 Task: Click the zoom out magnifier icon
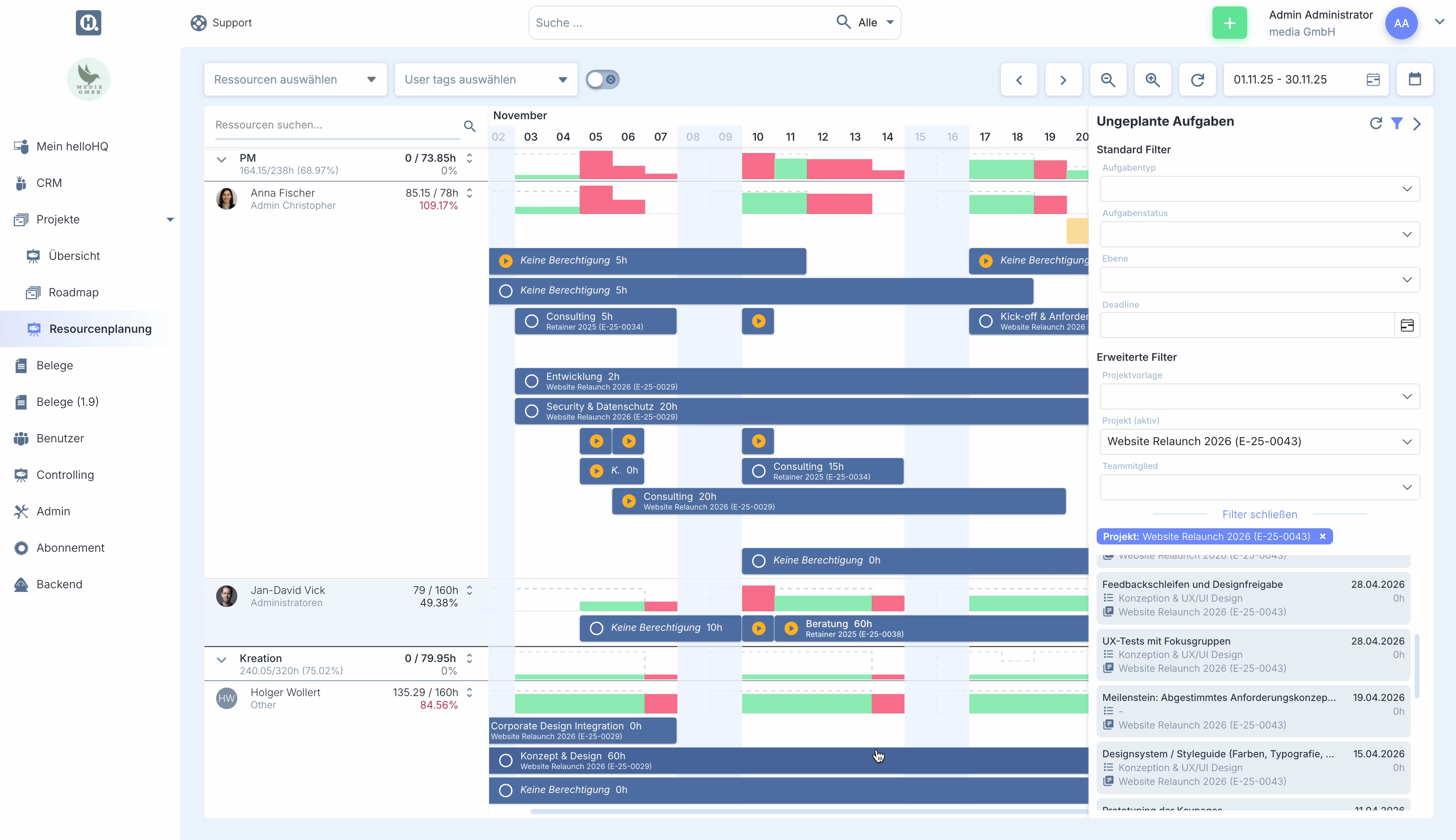pos(1108,79)
